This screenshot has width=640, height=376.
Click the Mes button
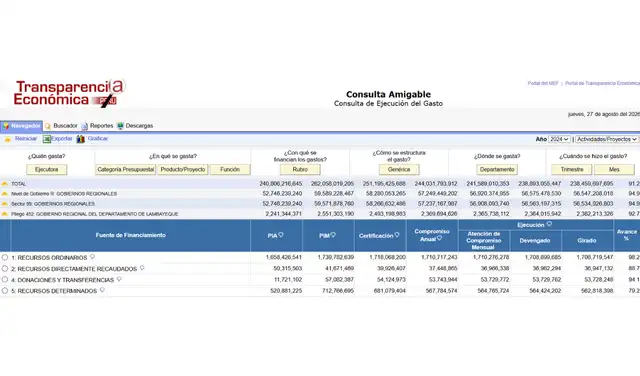click(x=614, y=169)
